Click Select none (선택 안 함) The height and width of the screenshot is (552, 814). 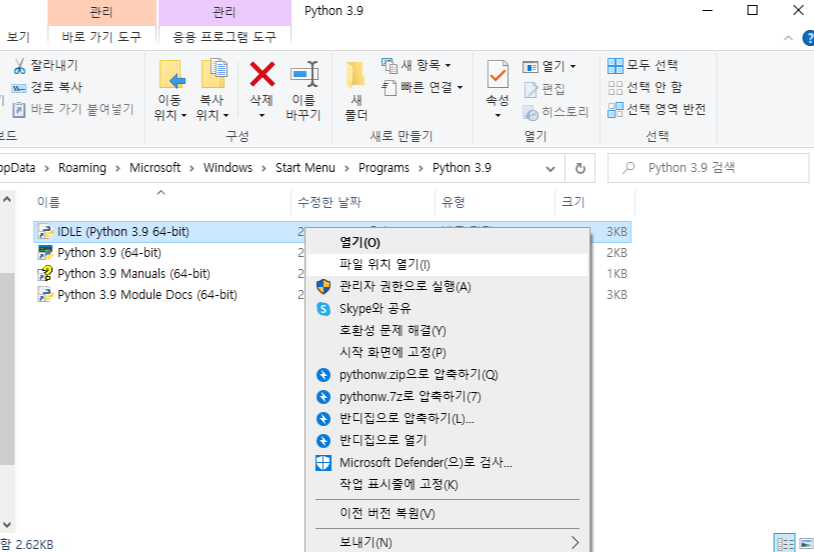644,87
